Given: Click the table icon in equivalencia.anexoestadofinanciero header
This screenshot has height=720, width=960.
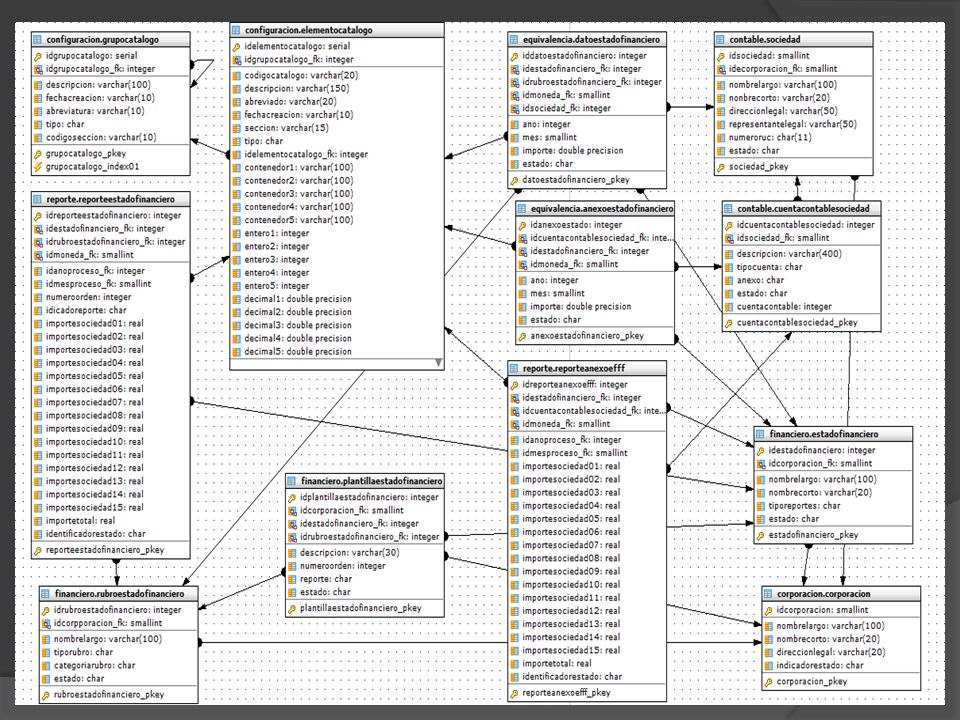Looking at the screenshot, I should (x=522, y=209).
